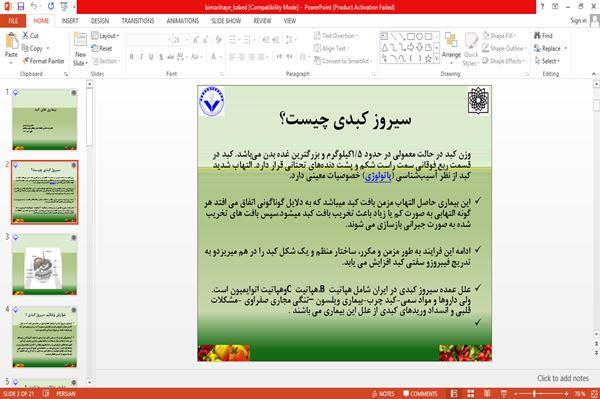Open the font name combo box
Viewport: 600px width, 399px height.
pyautogui.click(x=149, y=40)
